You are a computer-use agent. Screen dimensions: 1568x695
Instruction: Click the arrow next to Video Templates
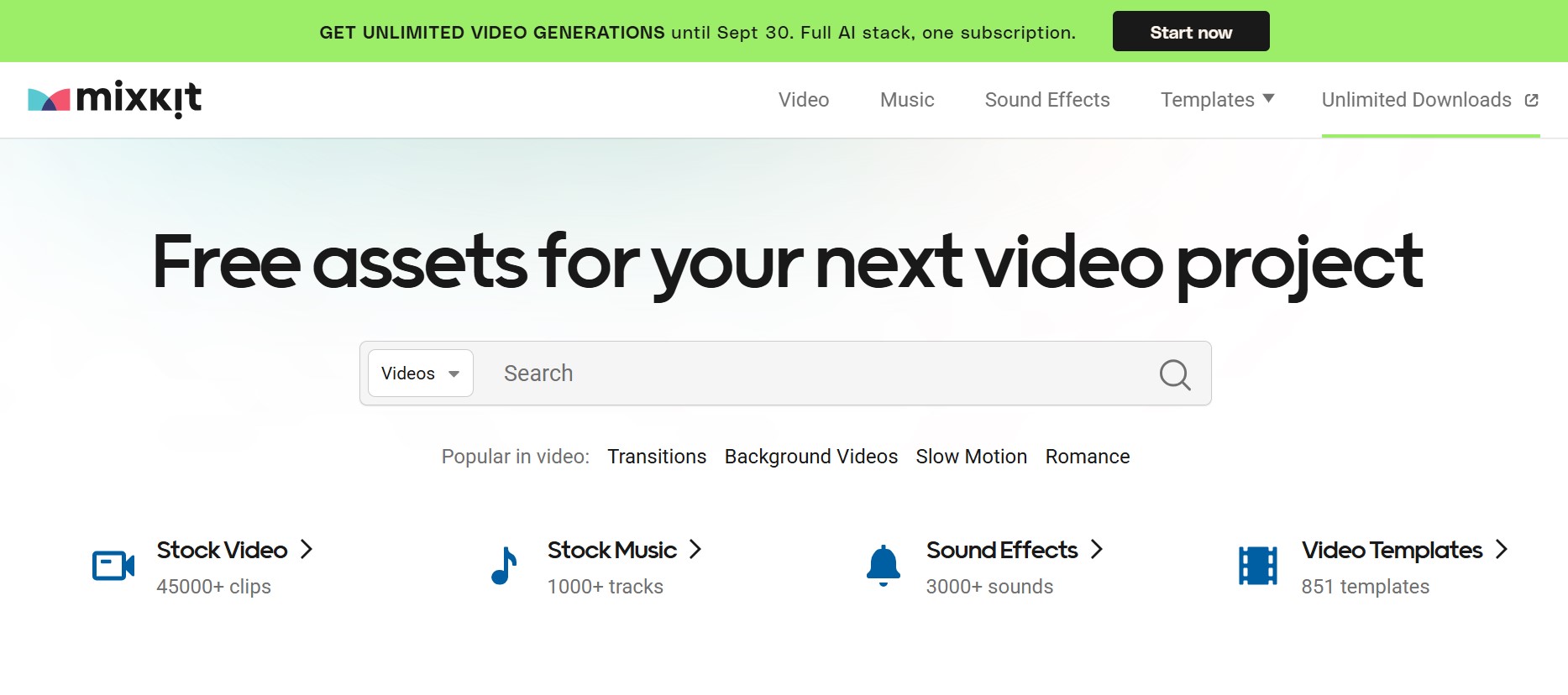coord(1502,550)
